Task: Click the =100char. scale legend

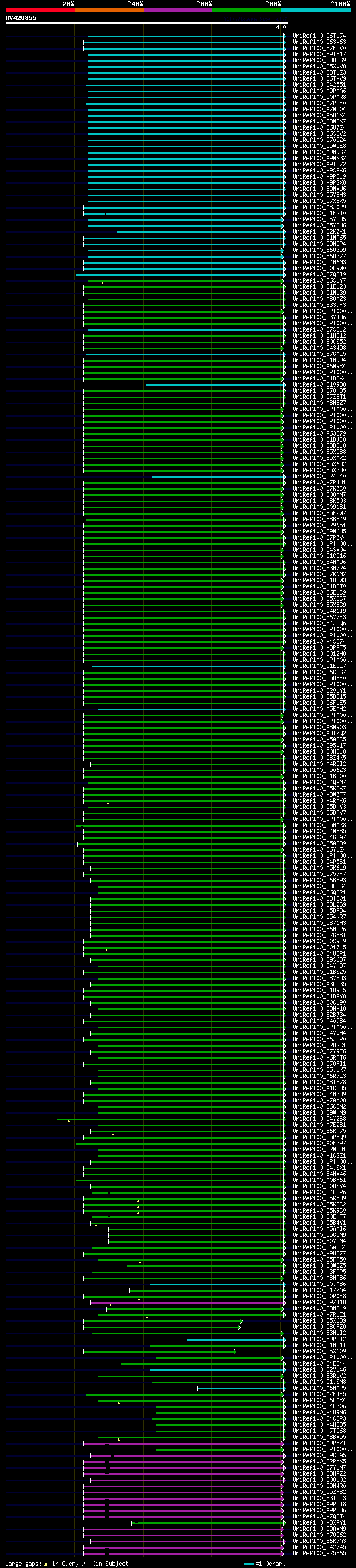Action: click(265, 1563)
